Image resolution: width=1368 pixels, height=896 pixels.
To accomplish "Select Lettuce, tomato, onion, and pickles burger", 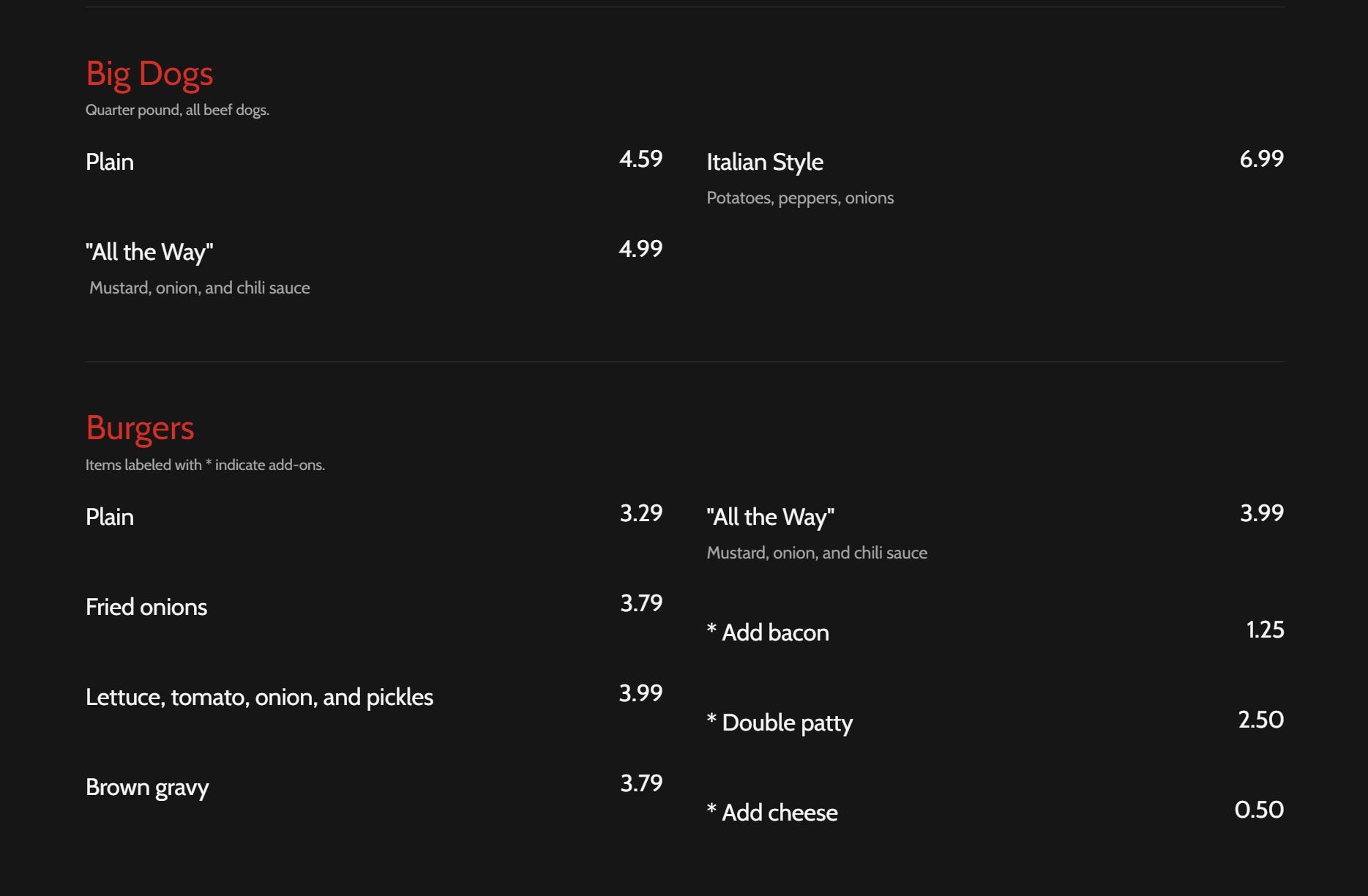I will coord(259,697).
